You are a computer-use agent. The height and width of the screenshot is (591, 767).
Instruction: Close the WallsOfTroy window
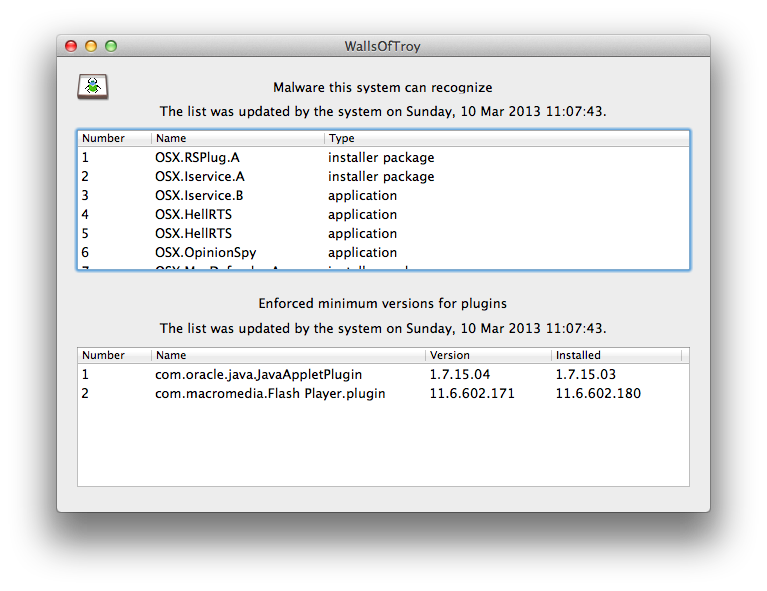[71, 46]
